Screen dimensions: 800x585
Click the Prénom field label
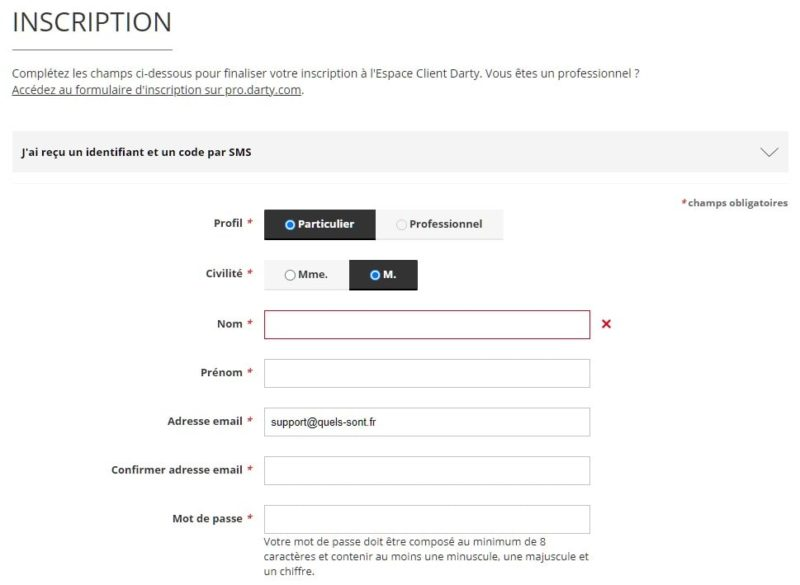click(x=221, y=372)
